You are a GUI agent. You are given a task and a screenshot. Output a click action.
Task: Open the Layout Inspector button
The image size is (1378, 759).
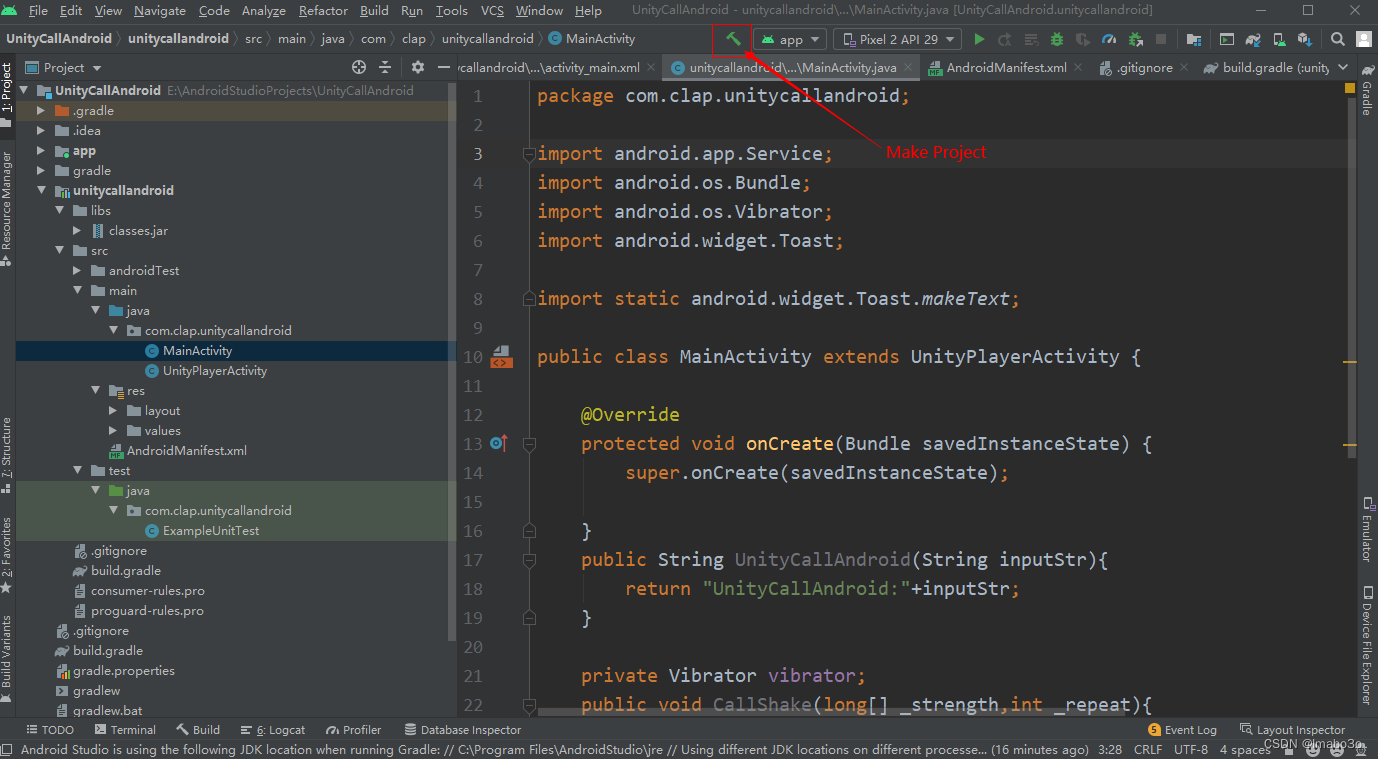point(1292,730)
